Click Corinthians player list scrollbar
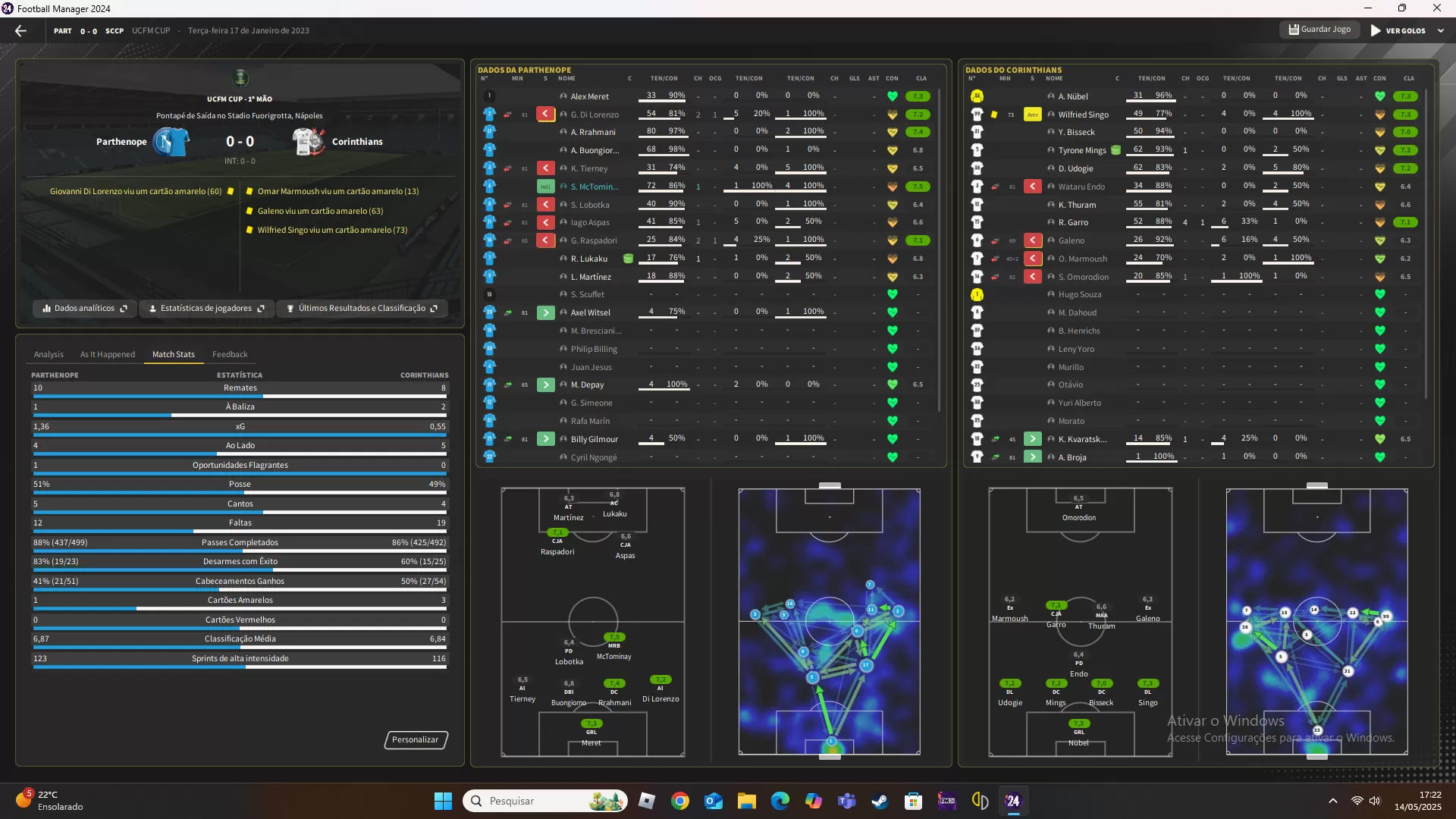This screenshot has width=1456, height=819. pos(1427,244)
